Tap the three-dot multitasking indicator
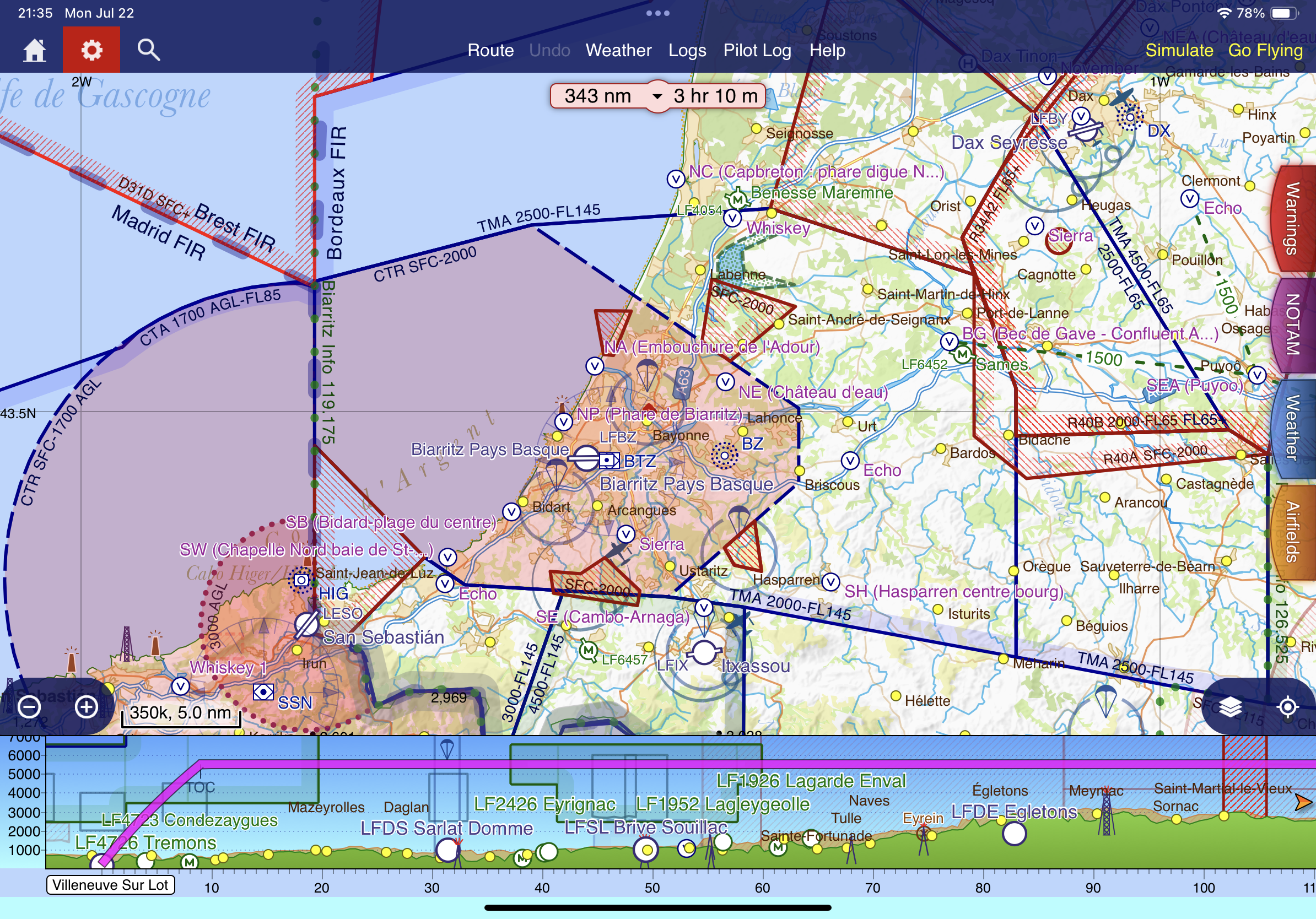 657,13
